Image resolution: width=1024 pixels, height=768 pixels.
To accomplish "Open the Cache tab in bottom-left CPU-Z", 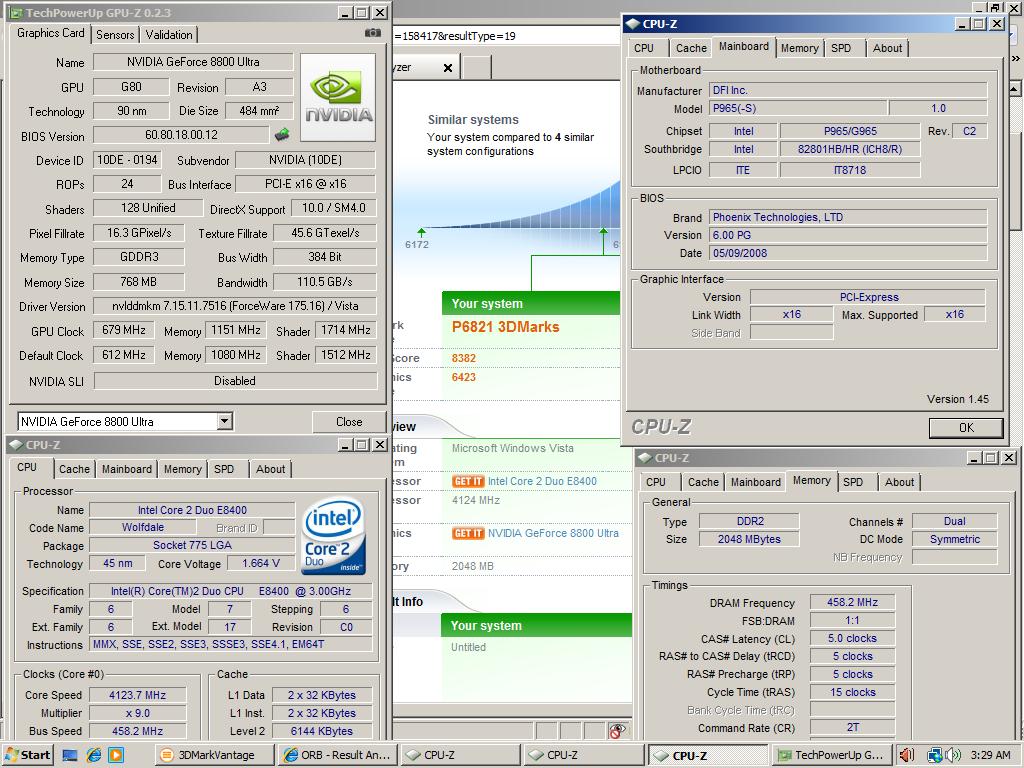I will [74, 469].
